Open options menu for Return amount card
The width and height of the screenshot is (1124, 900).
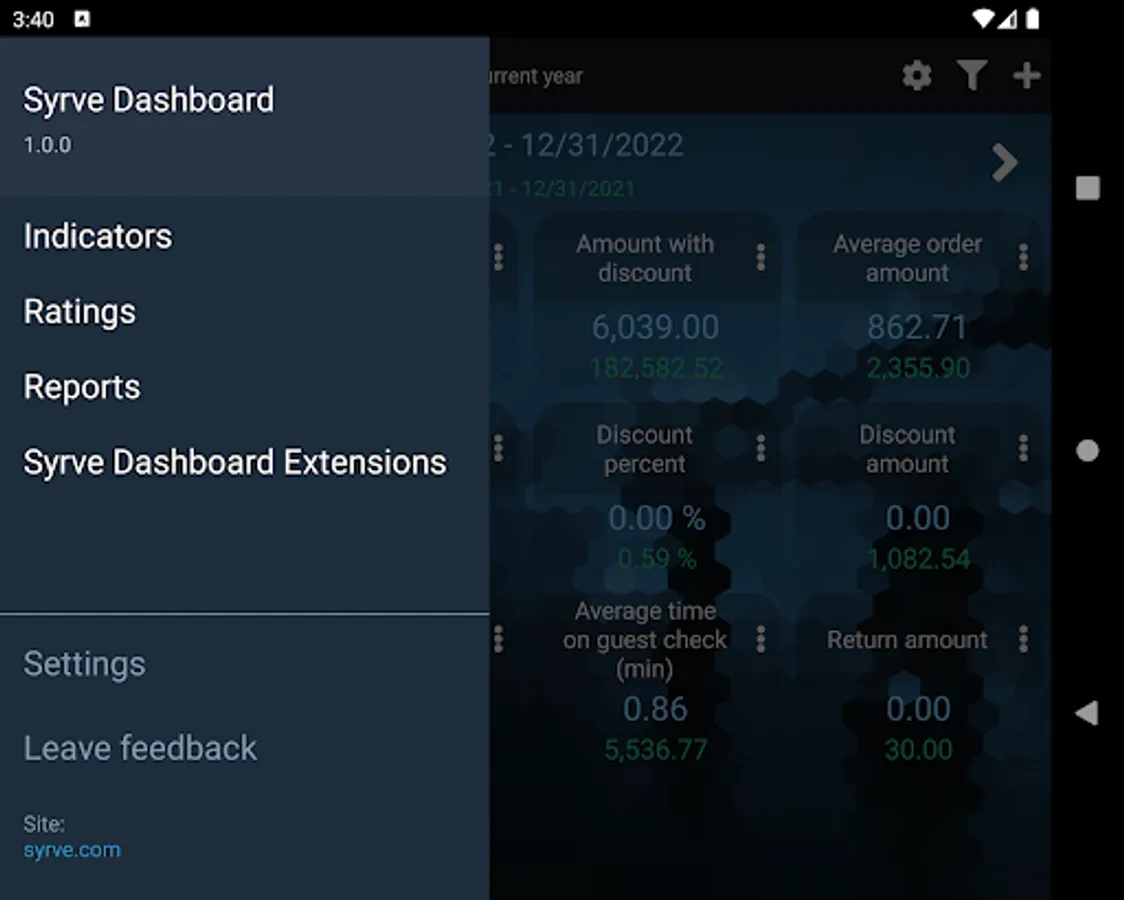[x=1023, y=639]
